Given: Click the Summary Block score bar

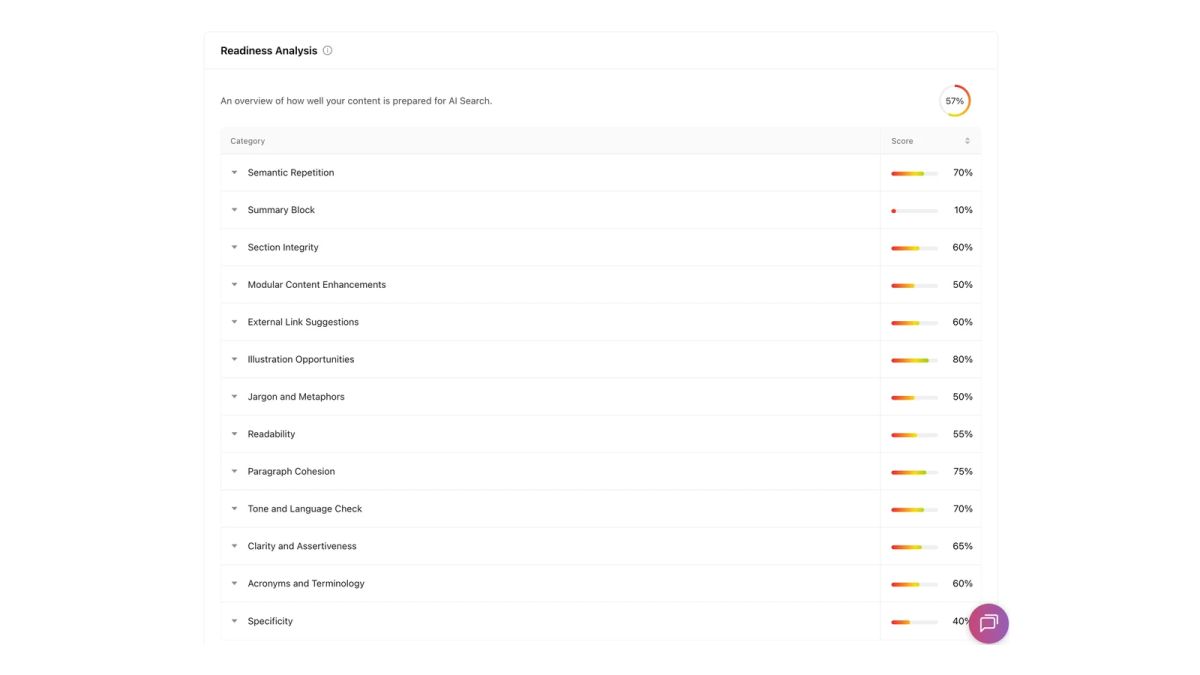Looking at the screenshot, I should [x=914, y=210].
